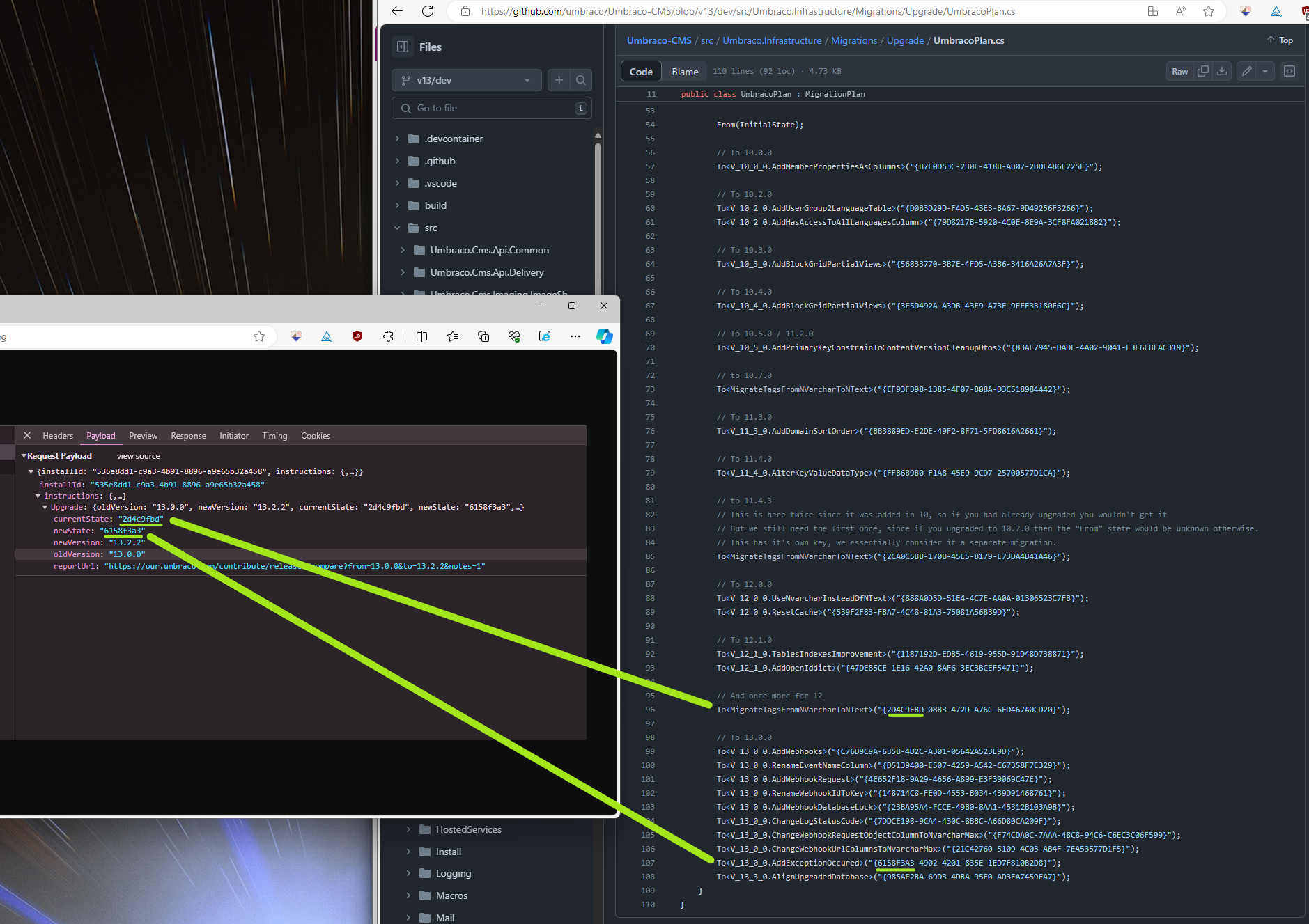Expand Umbraco.Cms.Api.Common folder
The width and height of the screenshot is (1309, 924).
(x=403, y=250)
